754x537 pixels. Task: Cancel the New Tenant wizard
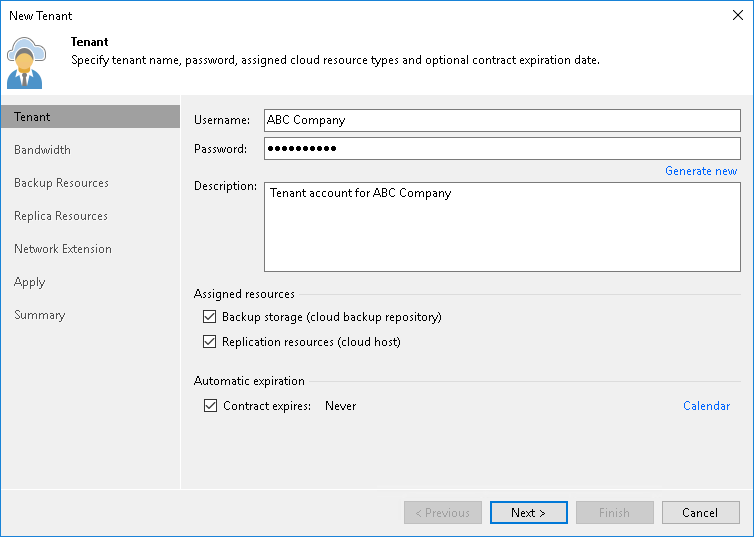700,512
